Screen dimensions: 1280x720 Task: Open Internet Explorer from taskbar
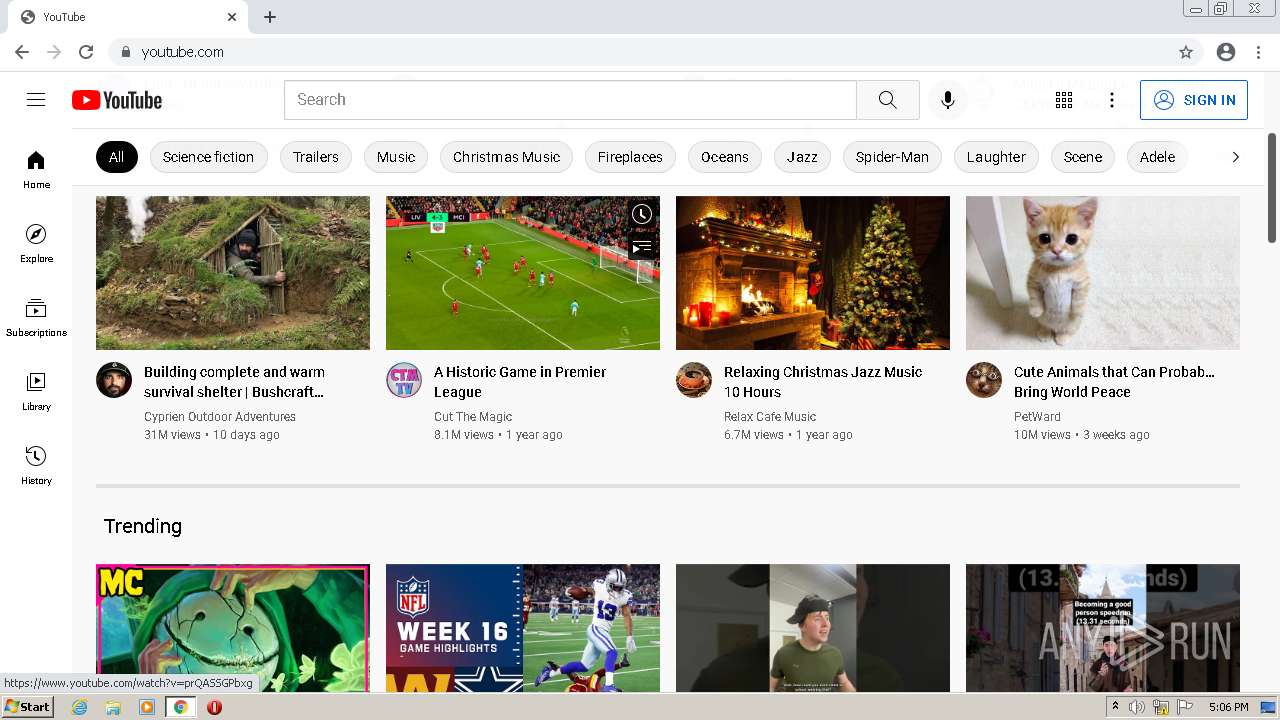[x=80, y=707]
